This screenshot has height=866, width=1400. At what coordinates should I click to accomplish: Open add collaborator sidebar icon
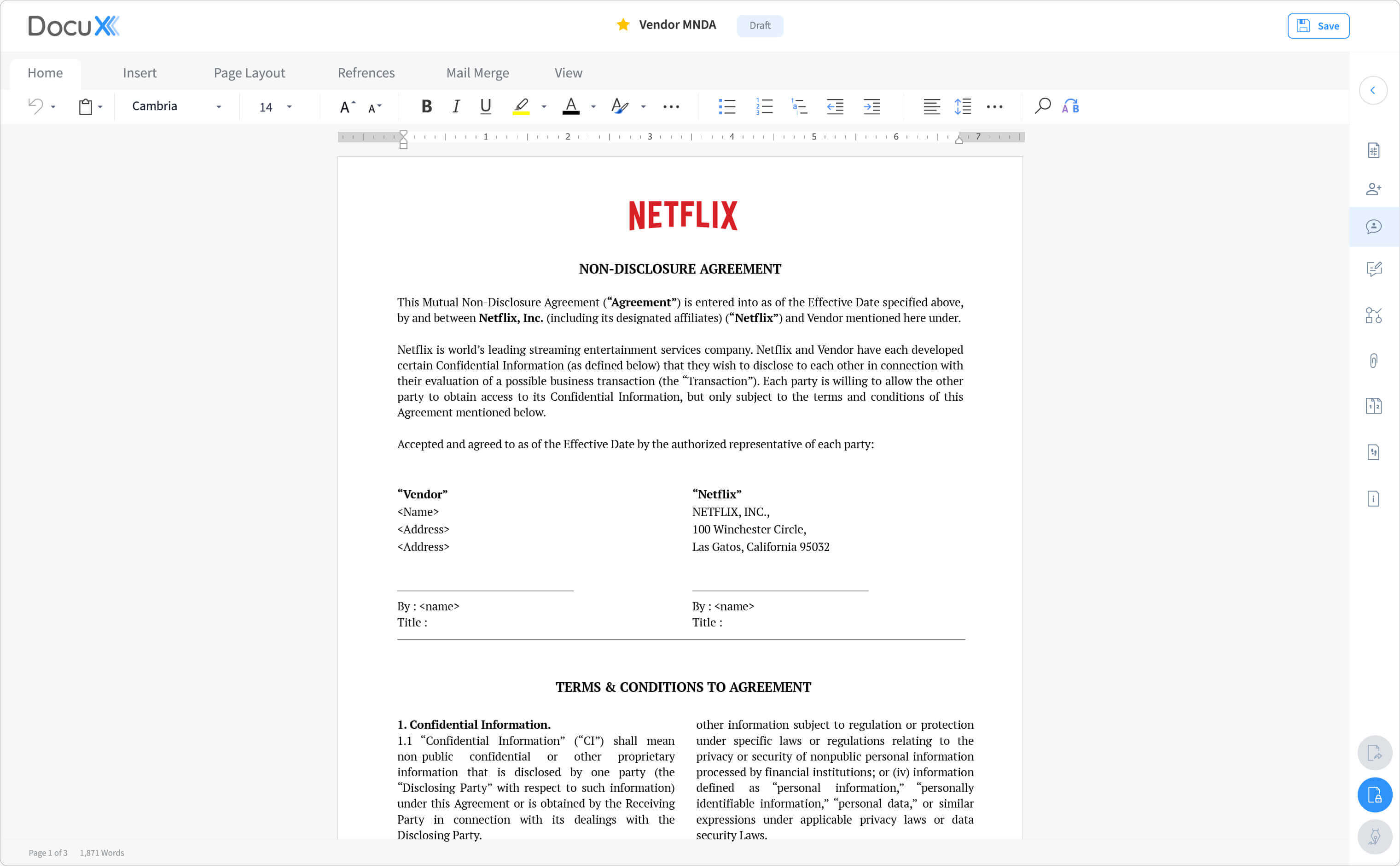pos(1373,189)
